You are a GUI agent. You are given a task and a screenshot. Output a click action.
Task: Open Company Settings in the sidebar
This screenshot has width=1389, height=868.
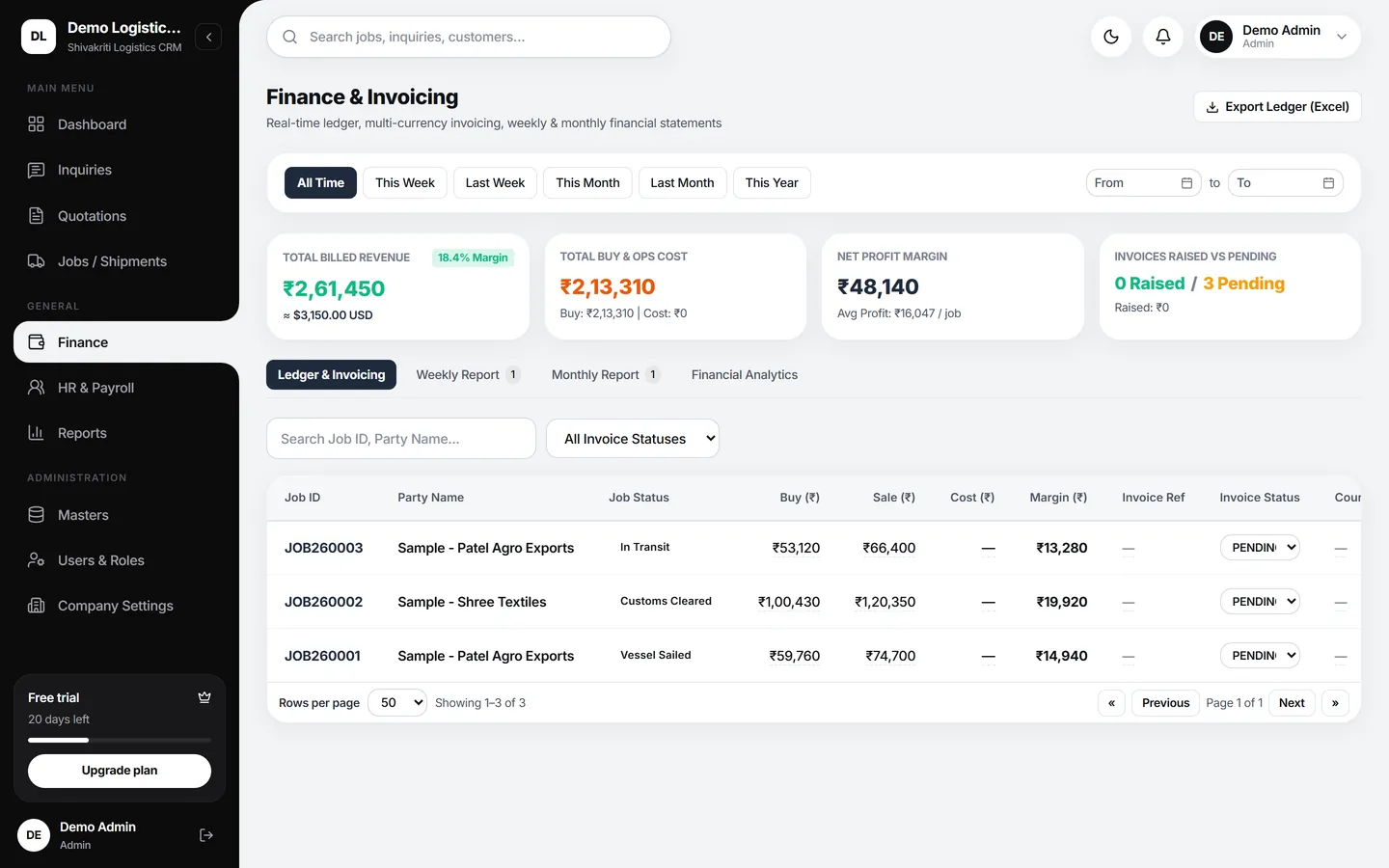(120, 606)
